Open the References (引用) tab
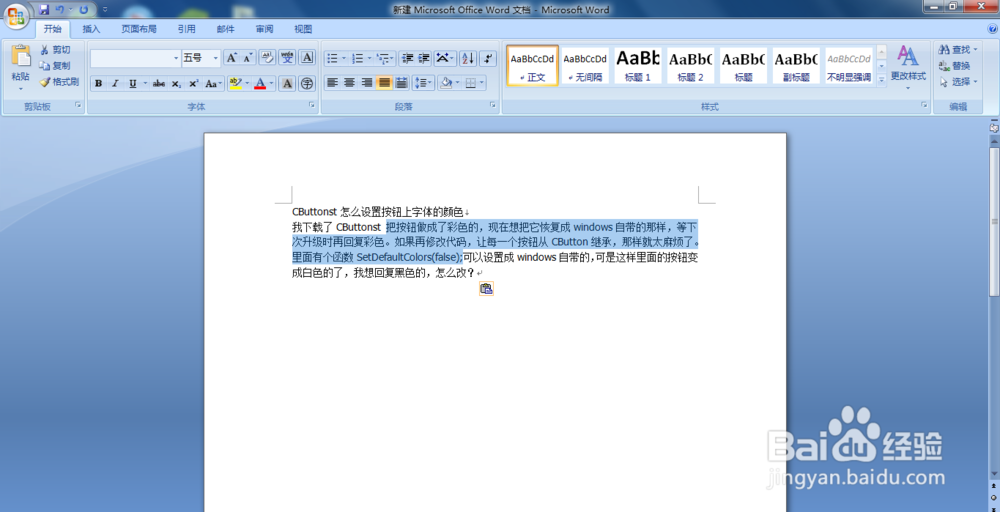1000x512 pixels. [x=186, y=29]
